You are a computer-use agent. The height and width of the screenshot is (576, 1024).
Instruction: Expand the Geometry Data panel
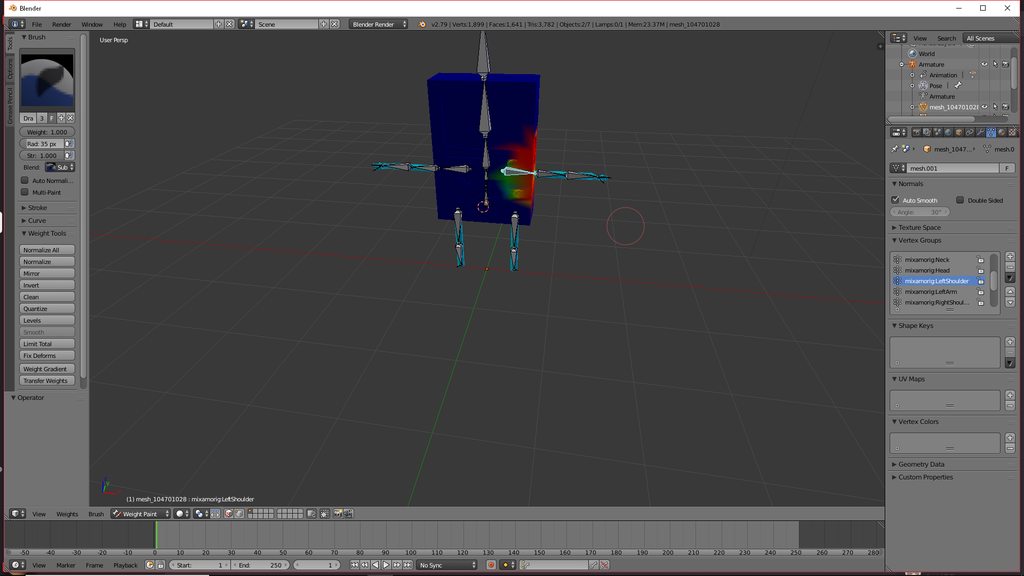coord(921,464)
